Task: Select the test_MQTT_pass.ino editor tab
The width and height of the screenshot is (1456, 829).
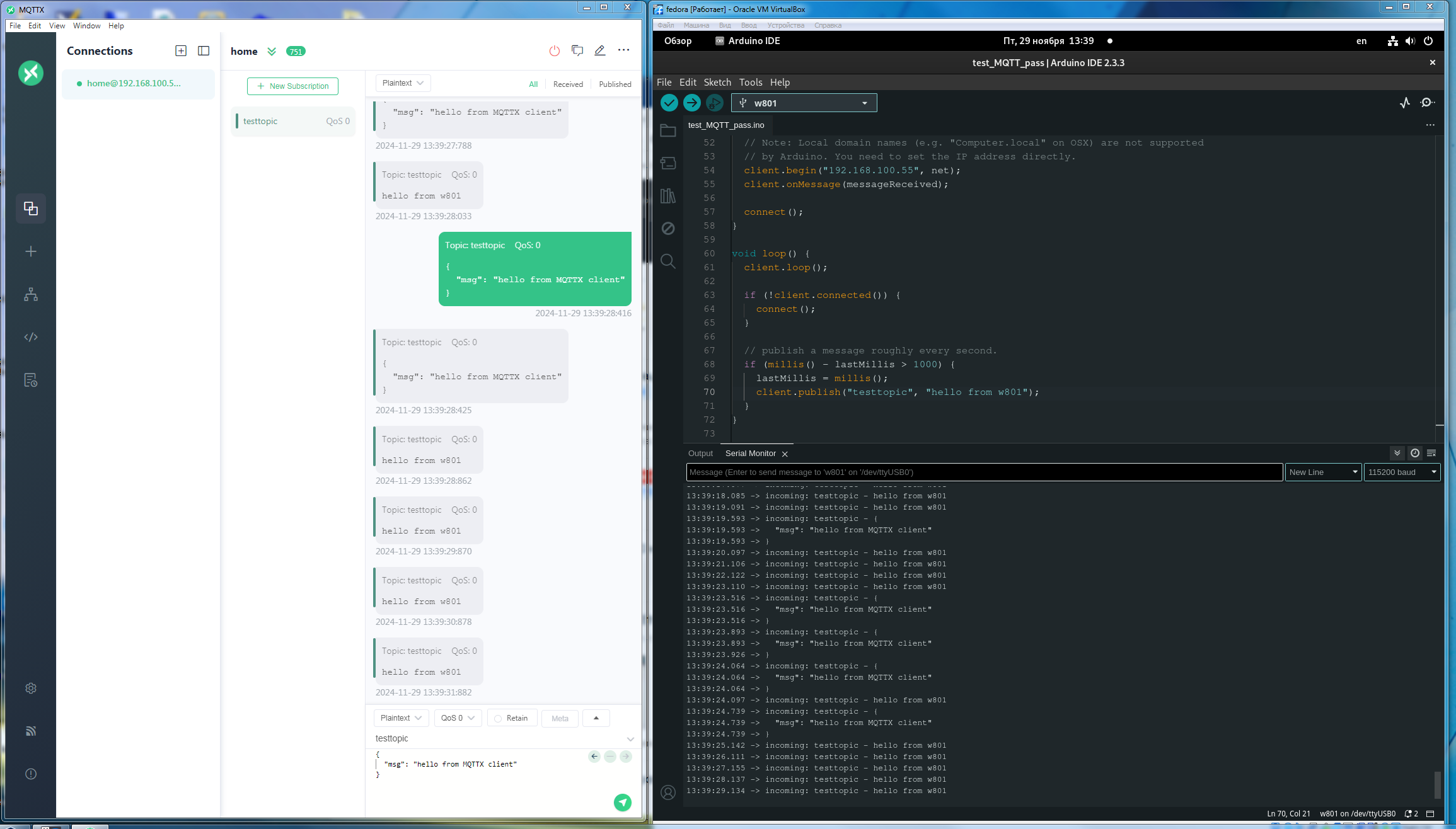Action: pyautogui.click(x=726, y=125)
